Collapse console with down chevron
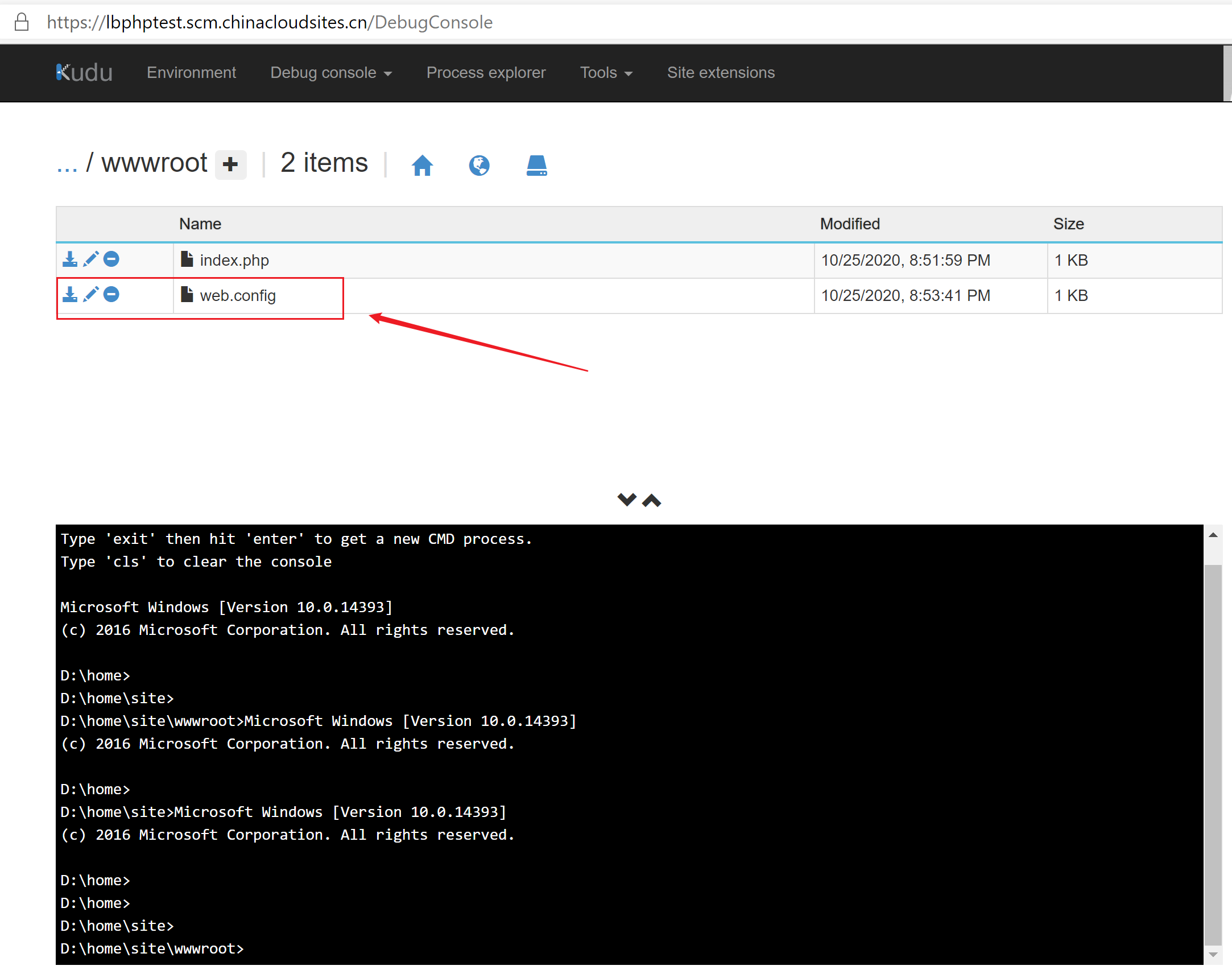The height and width of the screenshot is (978, 1232). pyautogui.click(x=626, y=500)
